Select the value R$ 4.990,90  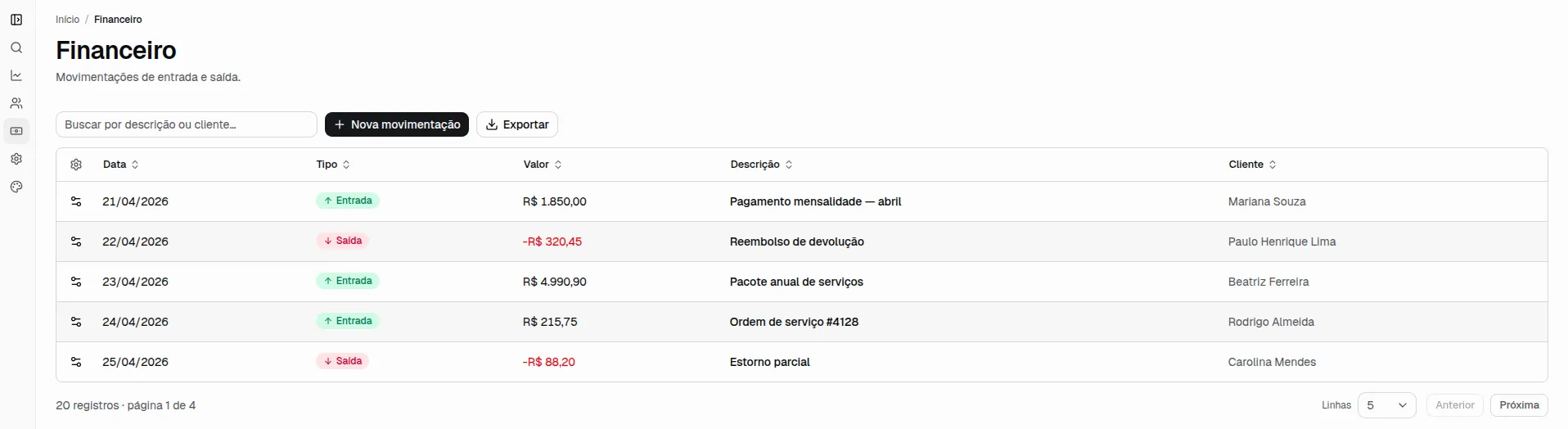555,282
